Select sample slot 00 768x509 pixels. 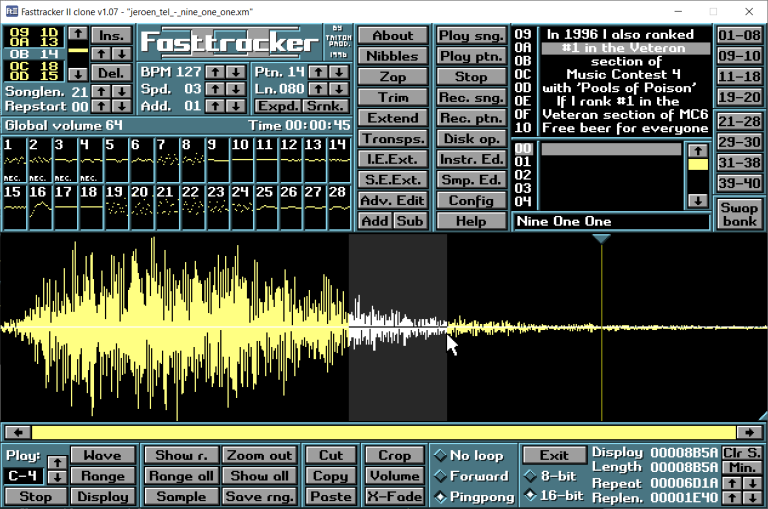tap(611, 148)
